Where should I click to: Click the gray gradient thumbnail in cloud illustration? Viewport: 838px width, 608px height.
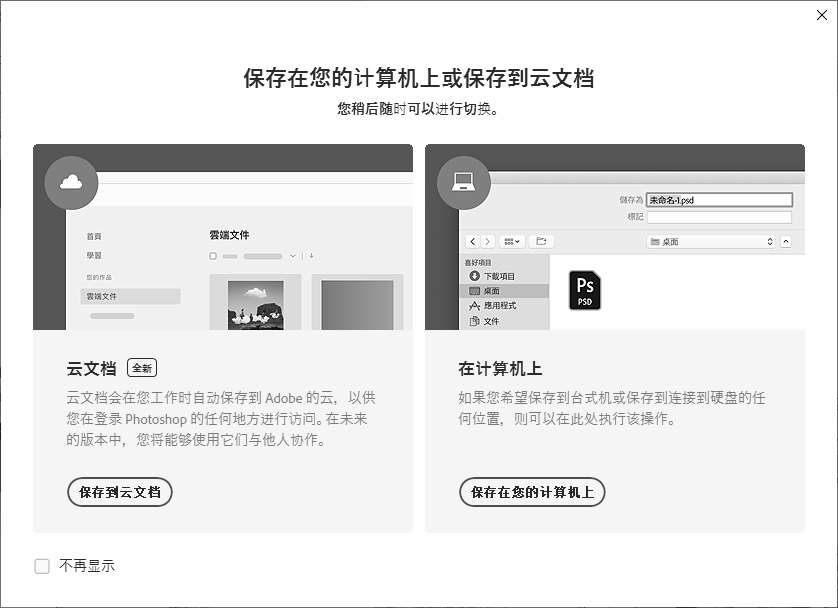click(x=357, y=305)
